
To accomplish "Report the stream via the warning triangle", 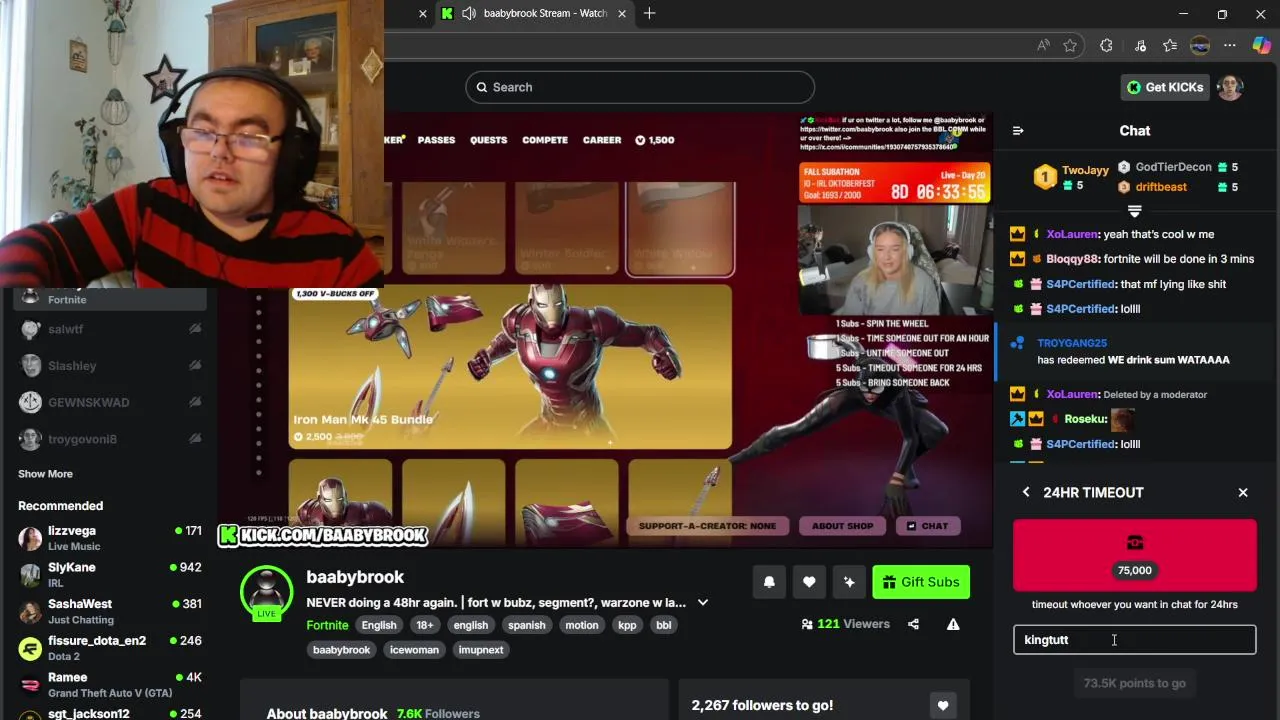I will click(x=953, y=624).
